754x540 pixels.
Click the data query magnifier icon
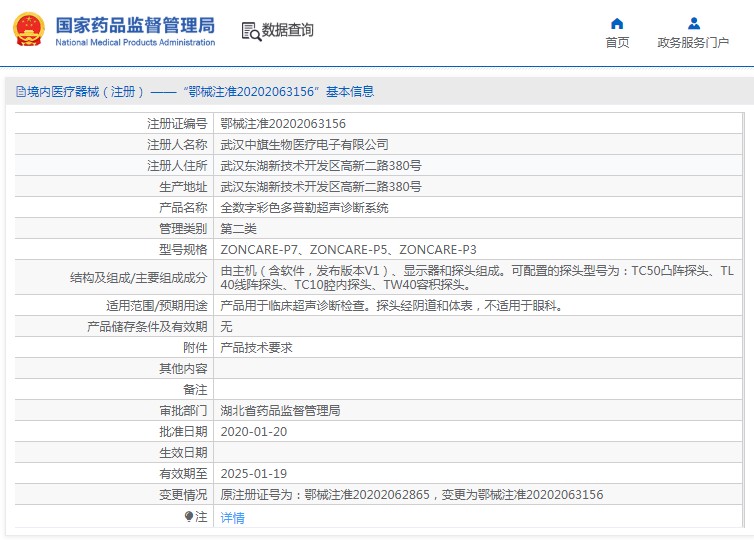click(251, 31)
